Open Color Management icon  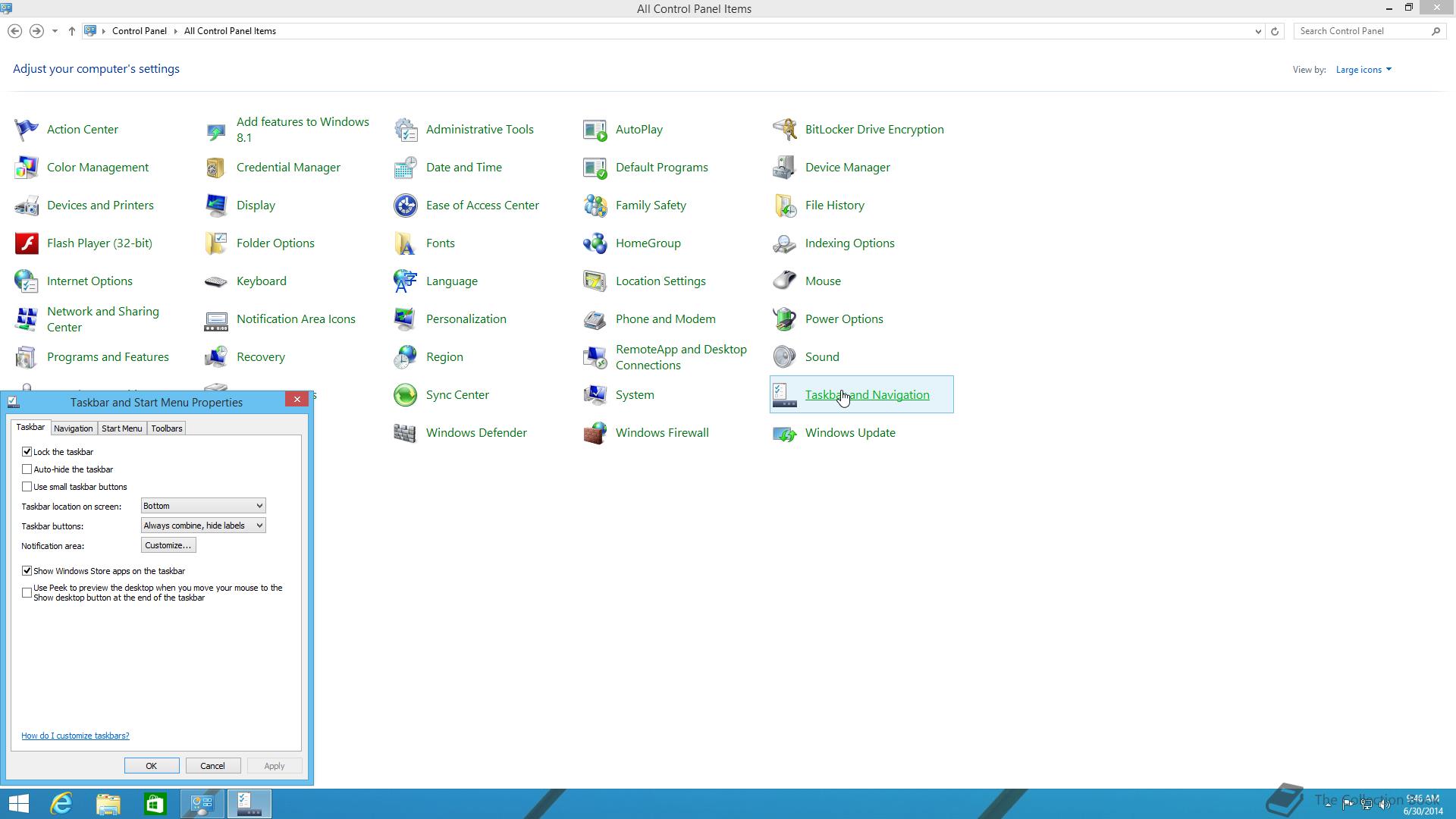click(x=27, y=168)
